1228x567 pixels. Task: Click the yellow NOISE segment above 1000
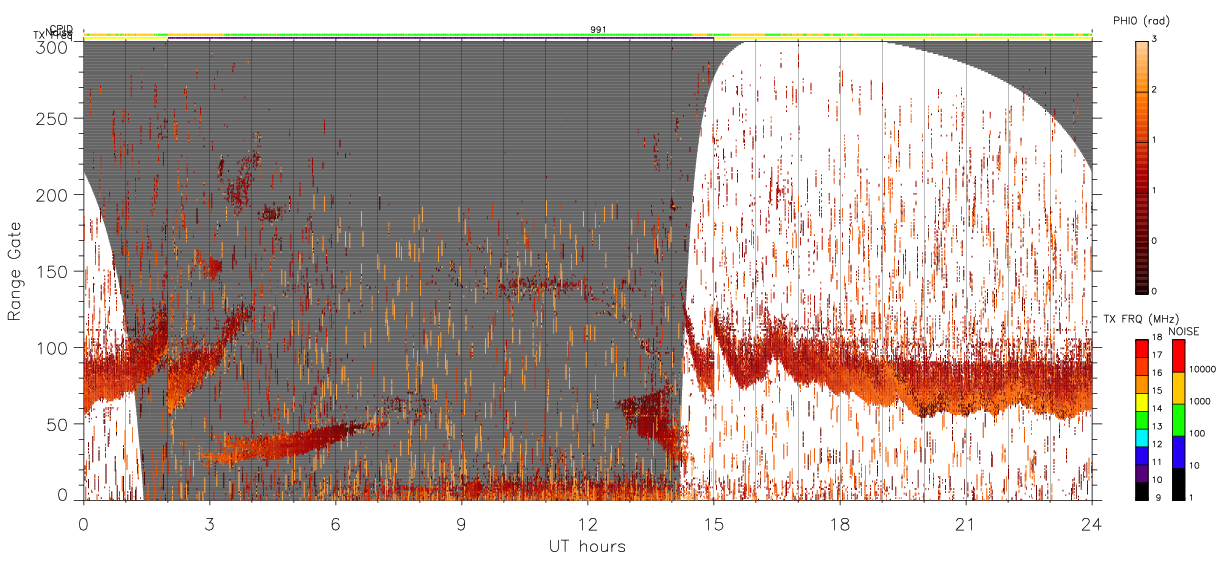point(1179,387)
